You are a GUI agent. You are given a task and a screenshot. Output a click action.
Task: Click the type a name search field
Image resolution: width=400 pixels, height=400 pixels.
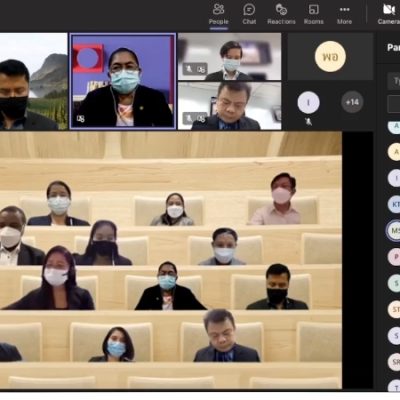pyautogui.click(x=394, y=81)
